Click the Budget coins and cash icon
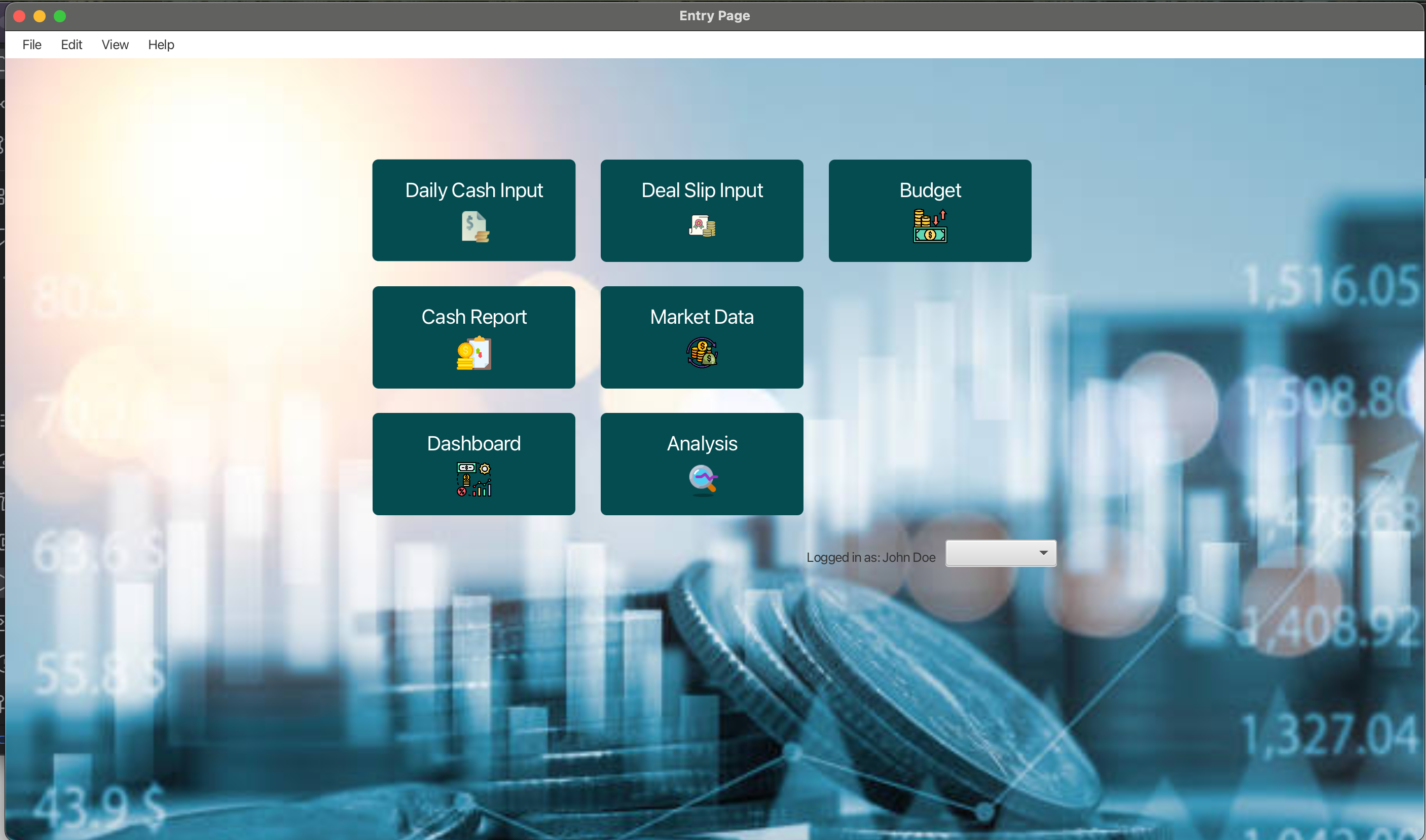Screen dimensions: 1426x840 click(x=929, y=226)
